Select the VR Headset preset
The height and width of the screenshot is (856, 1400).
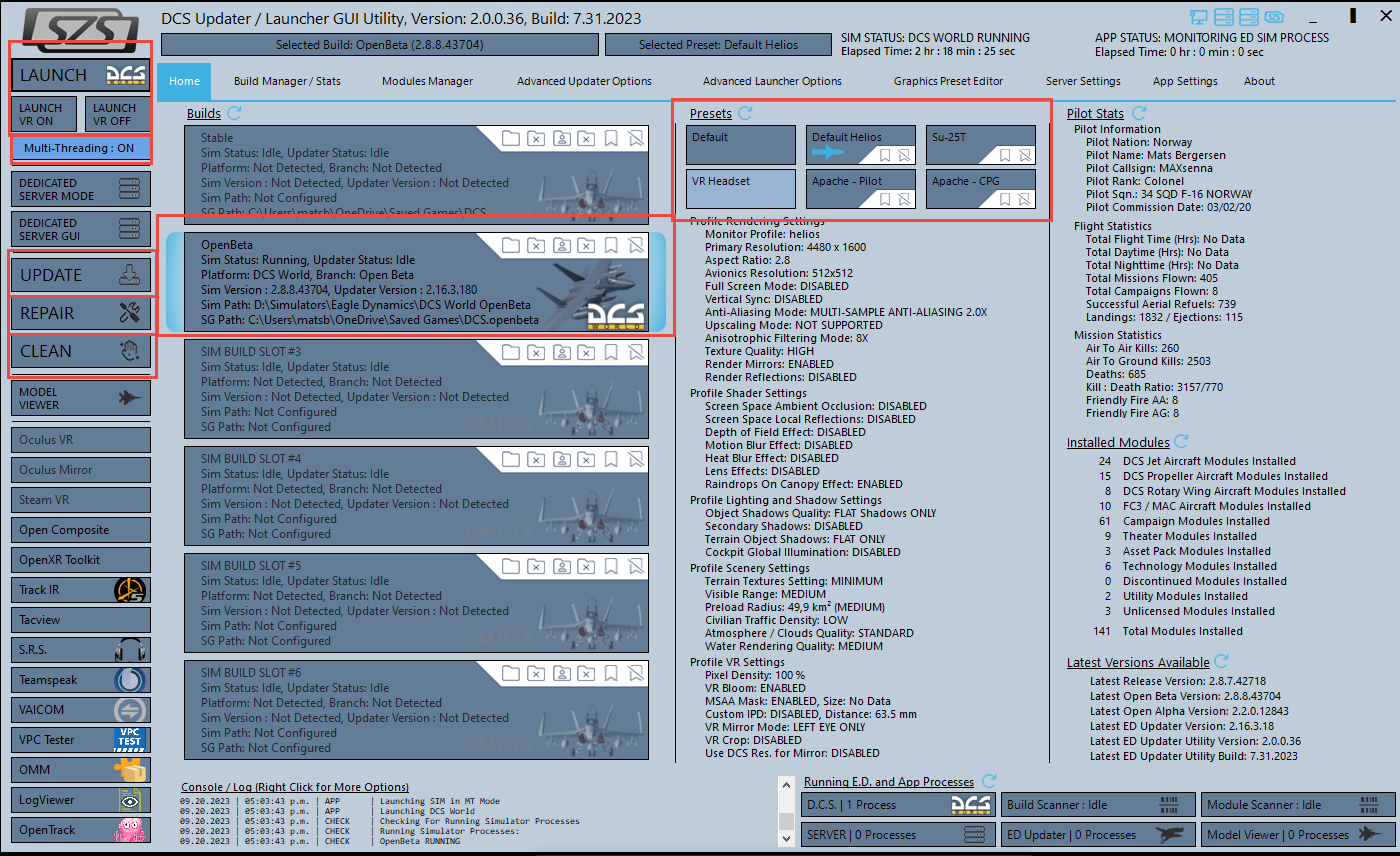point(741,189)
